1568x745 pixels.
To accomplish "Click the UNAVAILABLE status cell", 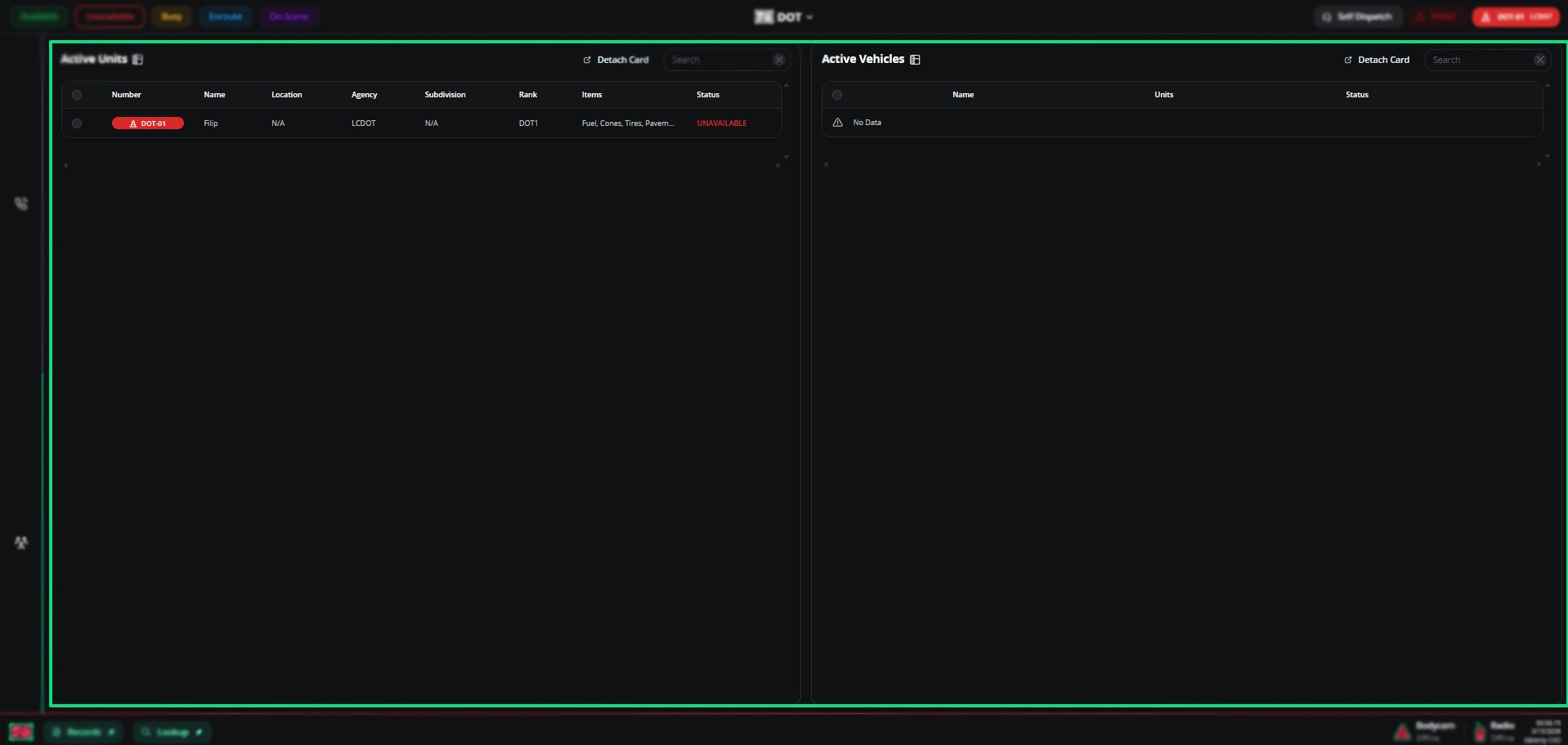I will (x=722, y=123).
